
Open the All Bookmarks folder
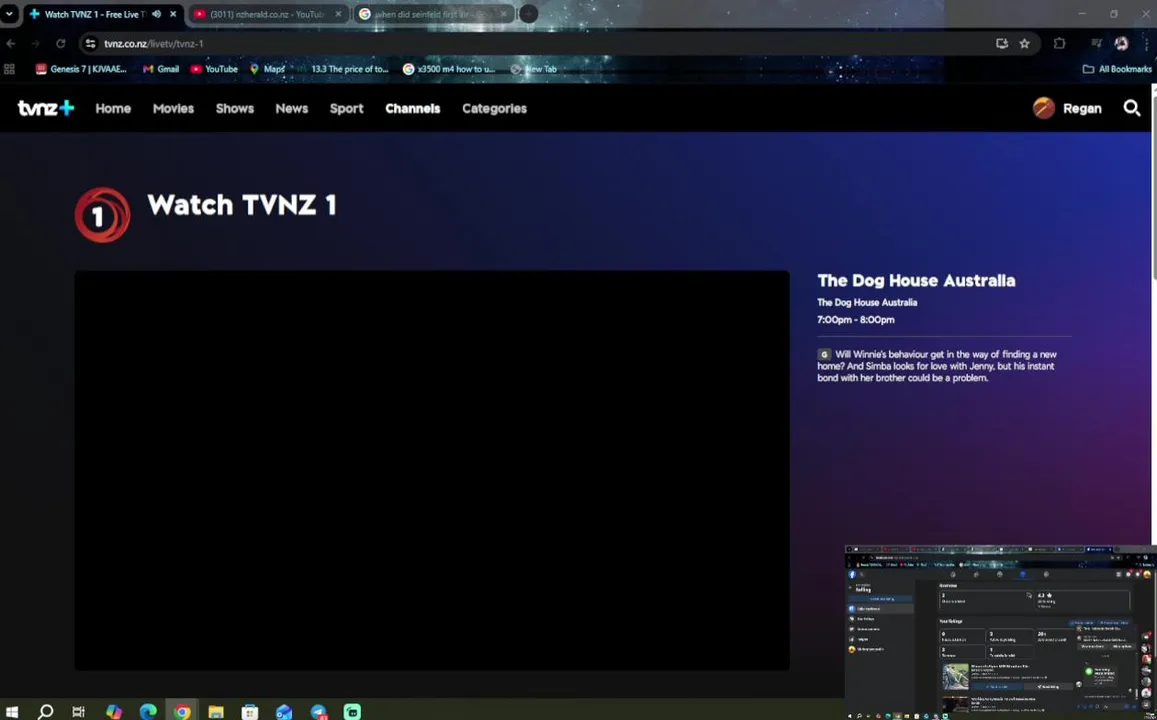pyautogui.click(x=1117, y=69)
